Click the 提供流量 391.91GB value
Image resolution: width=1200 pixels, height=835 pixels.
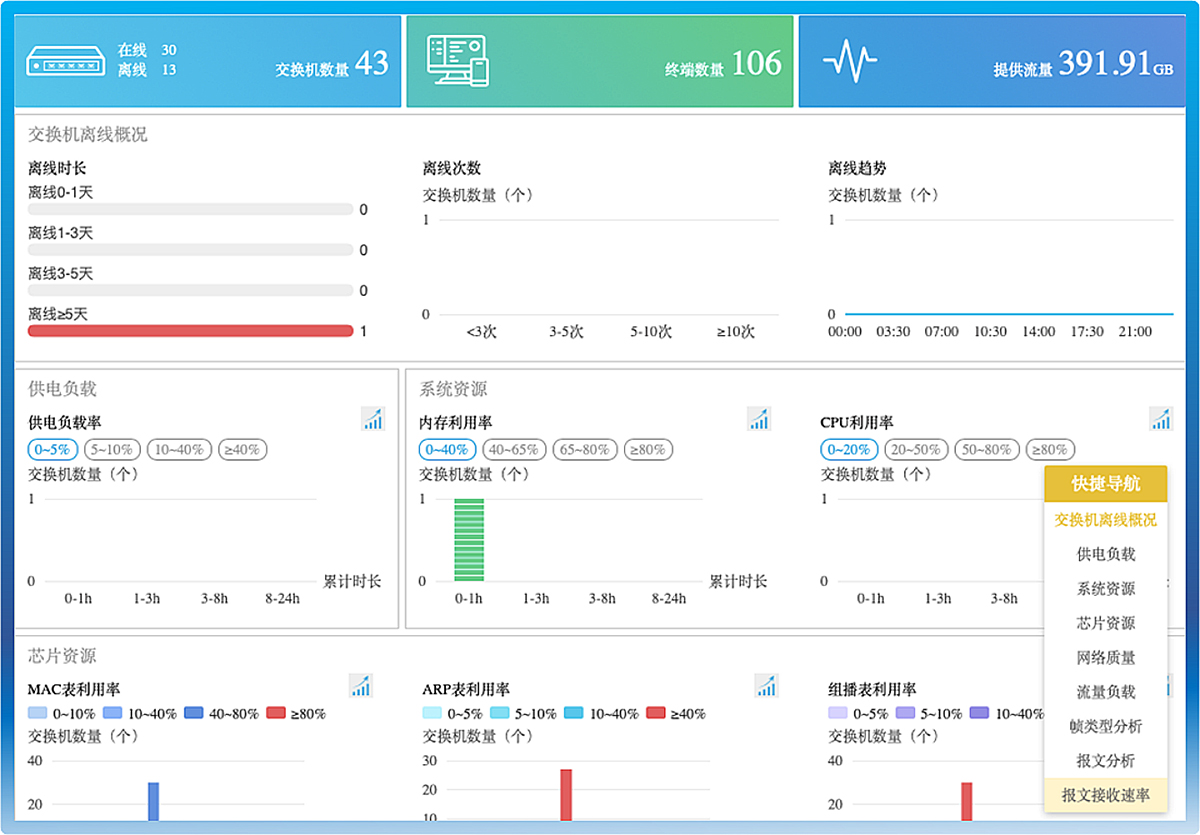point(1116,63)
